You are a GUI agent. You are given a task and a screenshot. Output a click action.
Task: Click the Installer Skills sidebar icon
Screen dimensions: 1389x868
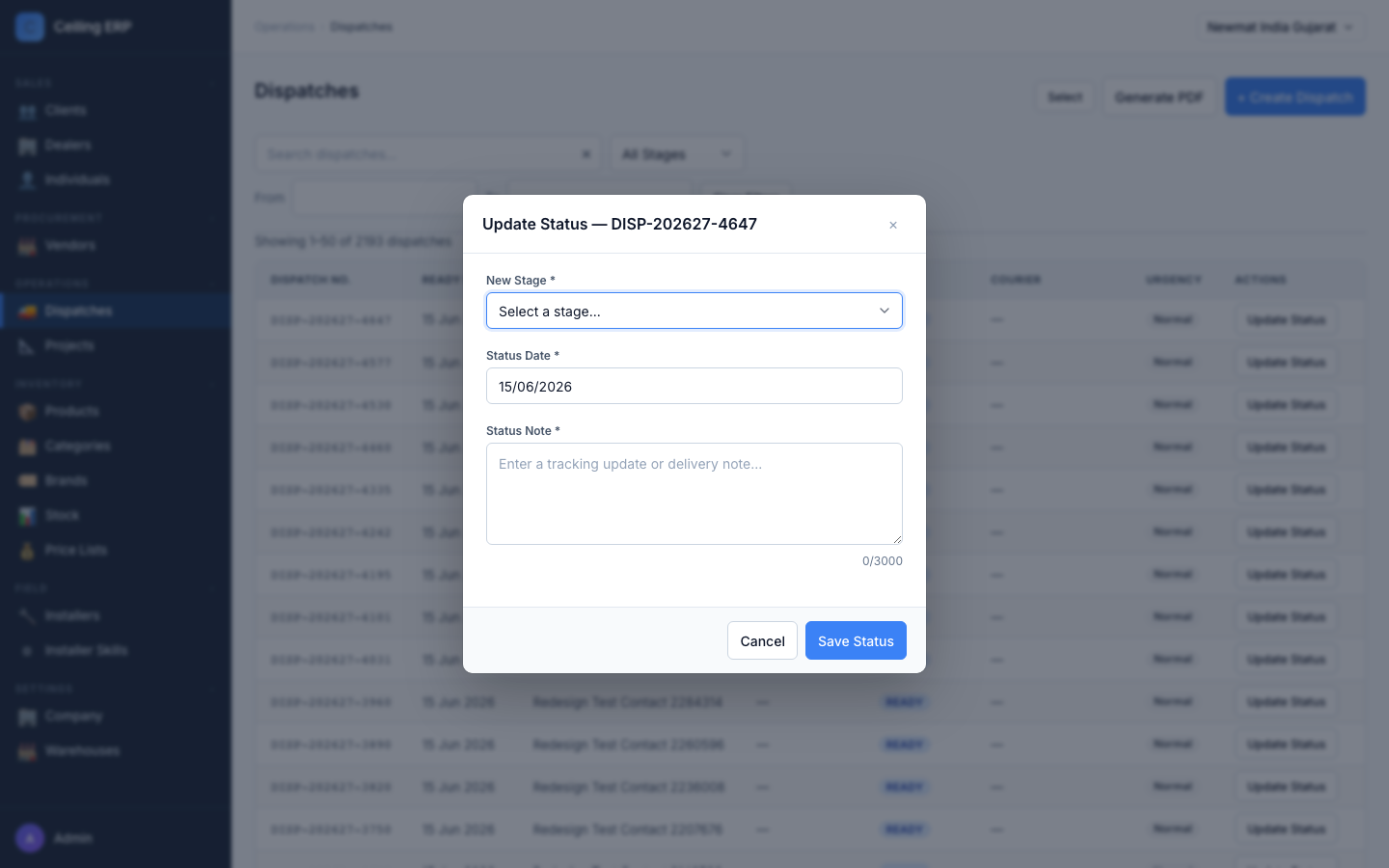(27, 651)
